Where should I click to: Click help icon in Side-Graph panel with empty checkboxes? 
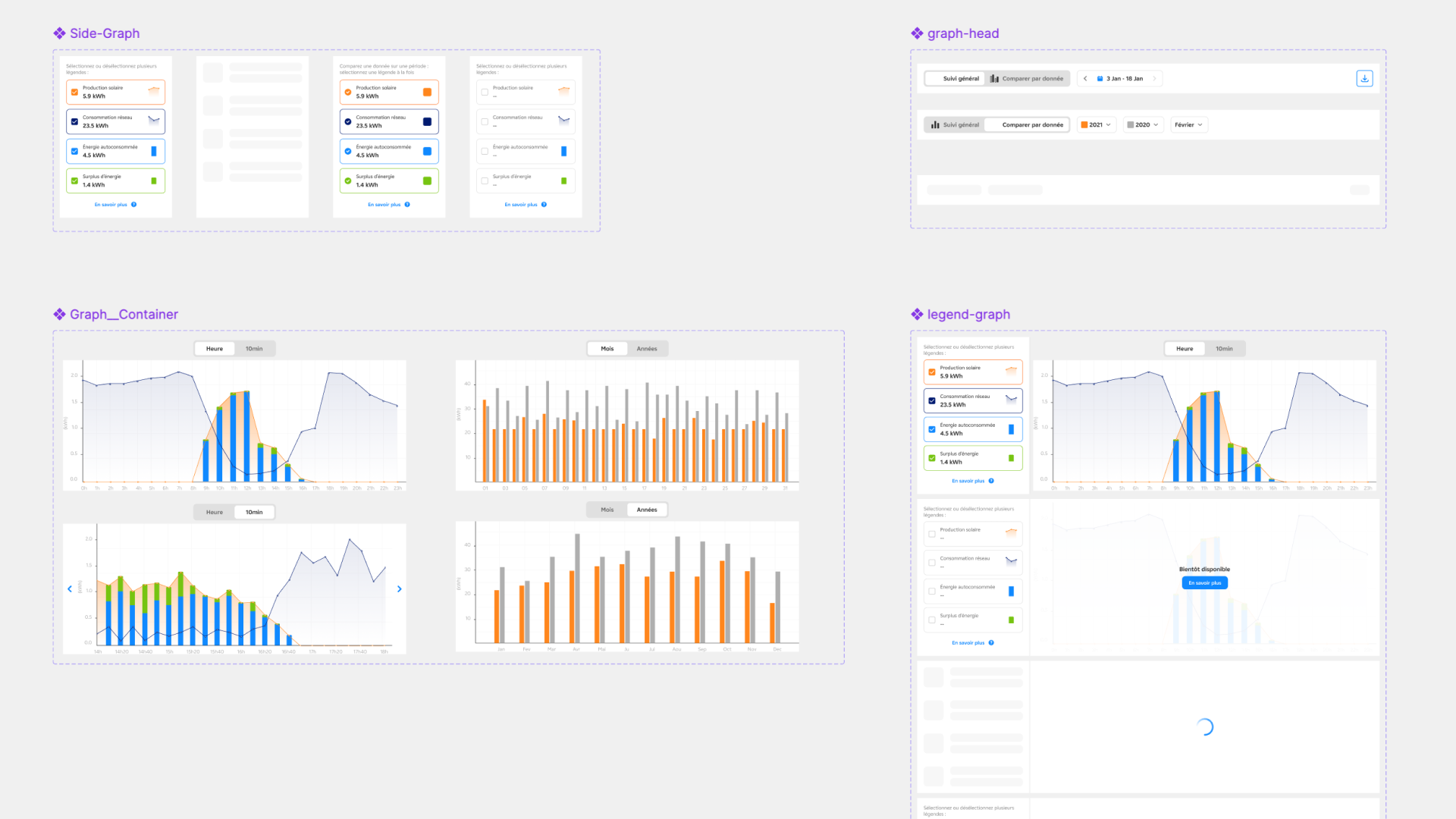[x=544, y=205]
